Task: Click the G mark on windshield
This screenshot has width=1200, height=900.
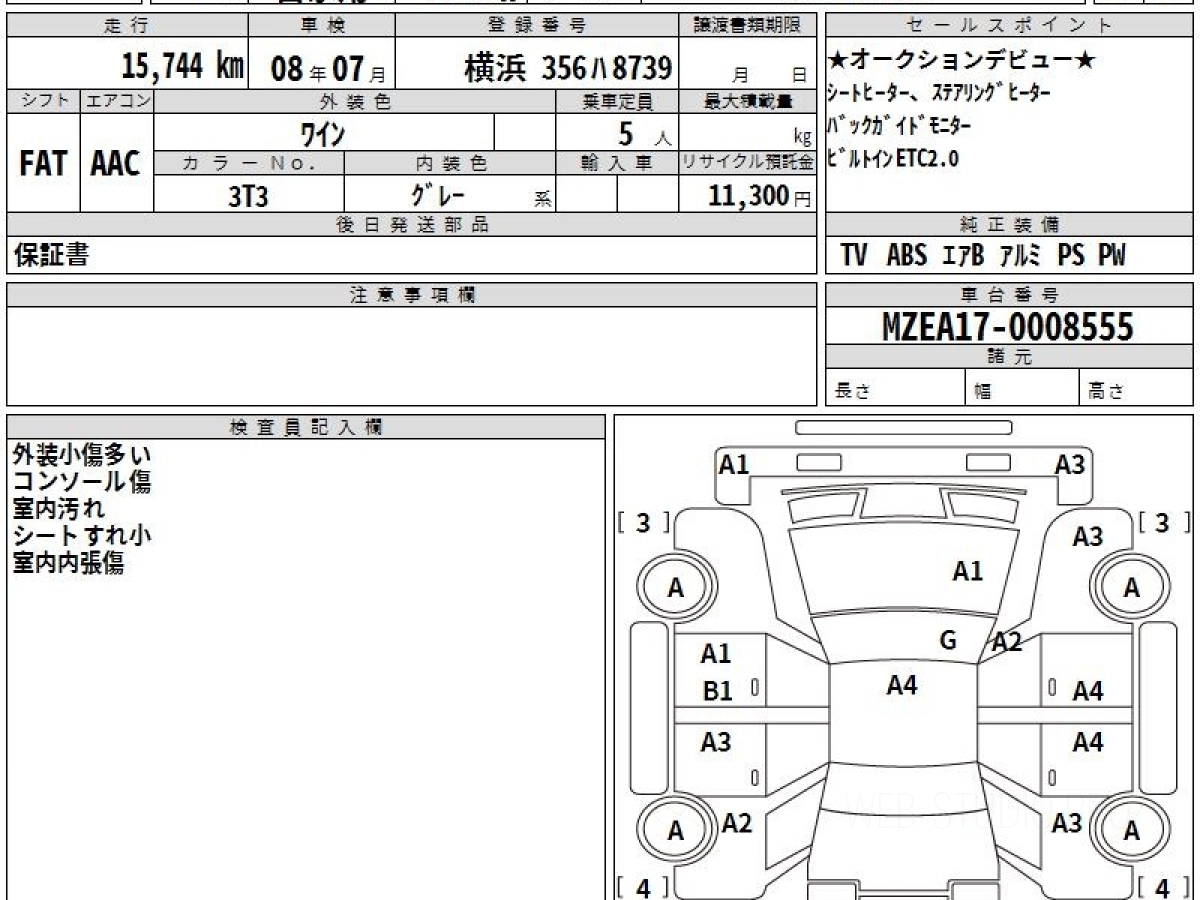Action: click(948, 640)
